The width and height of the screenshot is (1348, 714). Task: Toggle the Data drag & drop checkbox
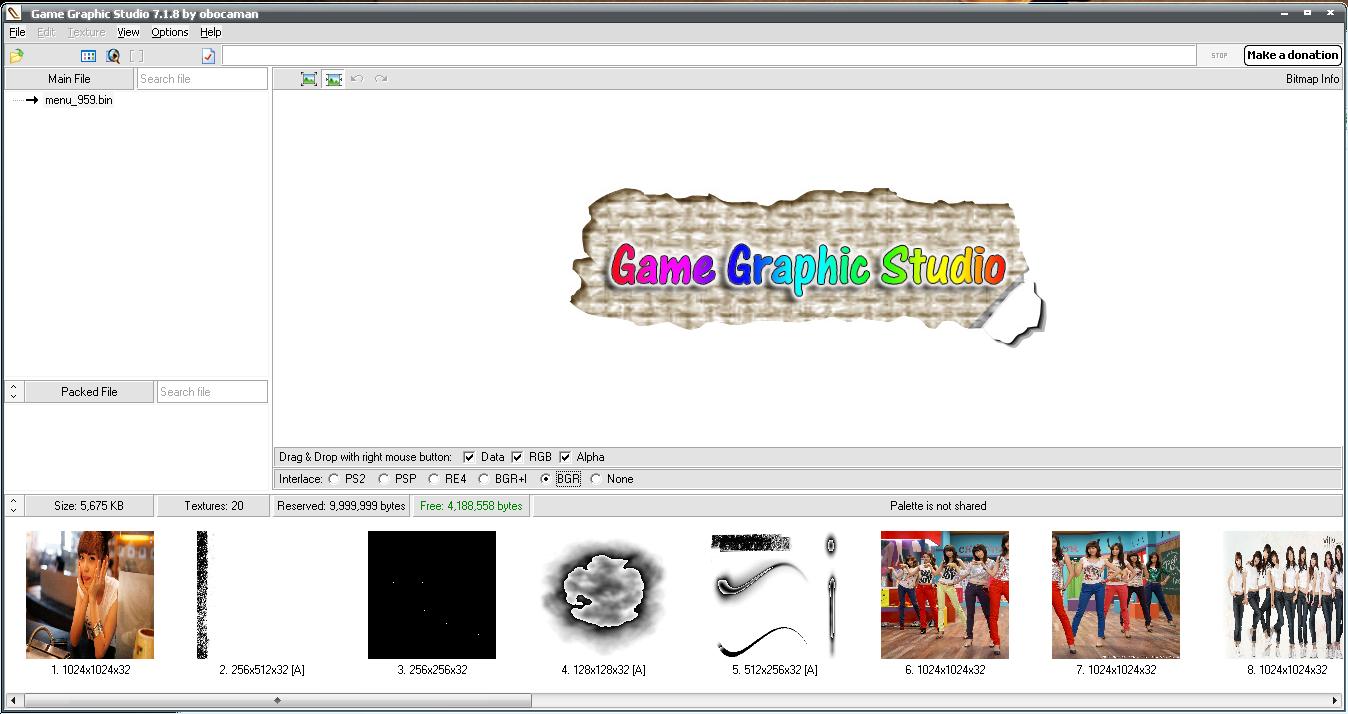click(469, 457)
